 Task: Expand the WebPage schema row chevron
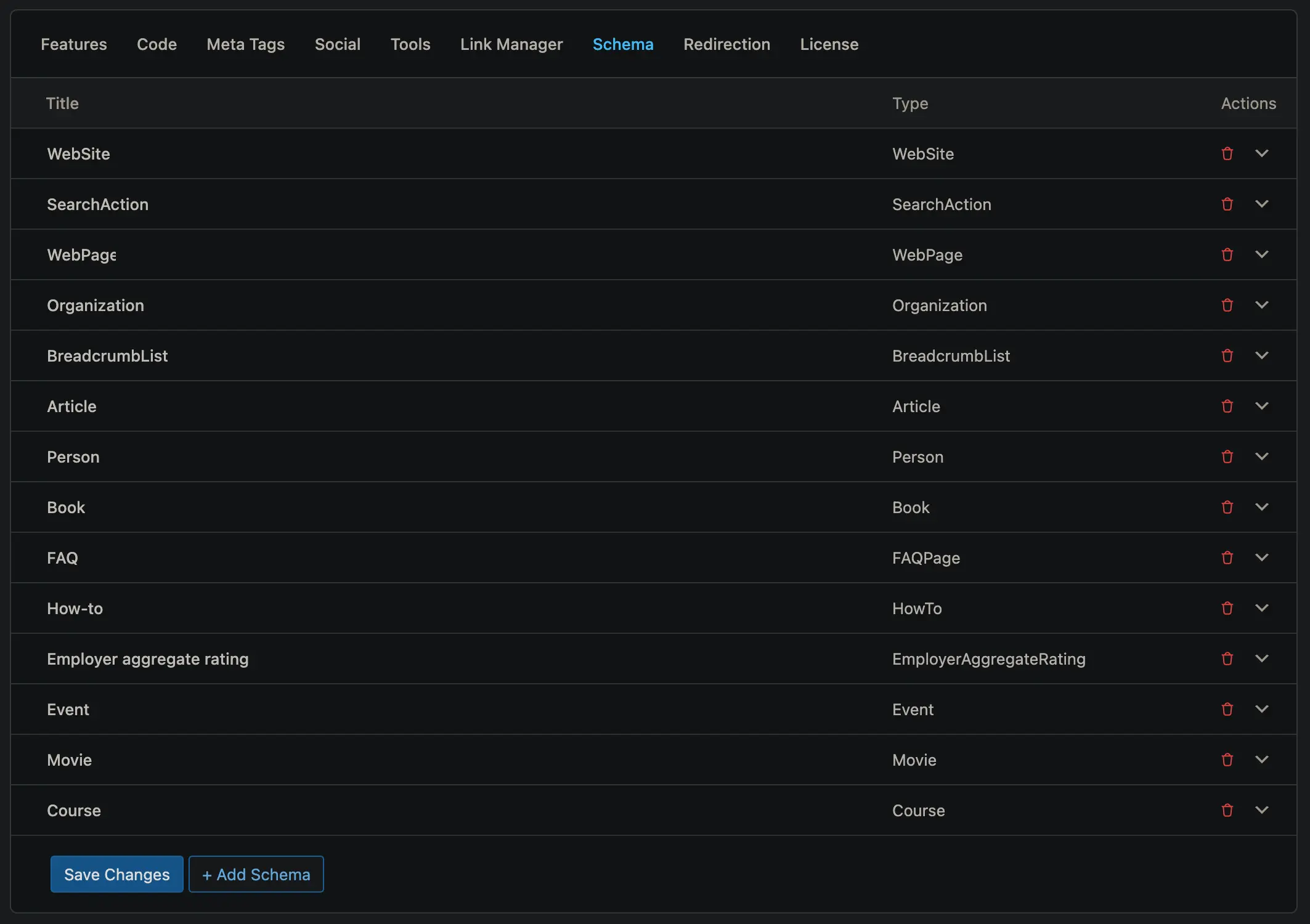pos(1261,254)
